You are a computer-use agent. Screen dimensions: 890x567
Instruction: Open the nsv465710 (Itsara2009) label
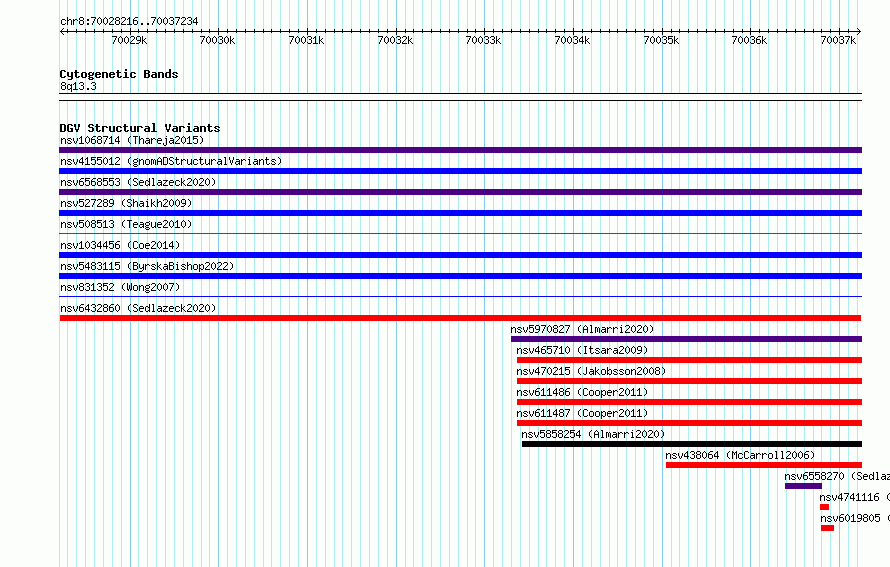[582, 350]
